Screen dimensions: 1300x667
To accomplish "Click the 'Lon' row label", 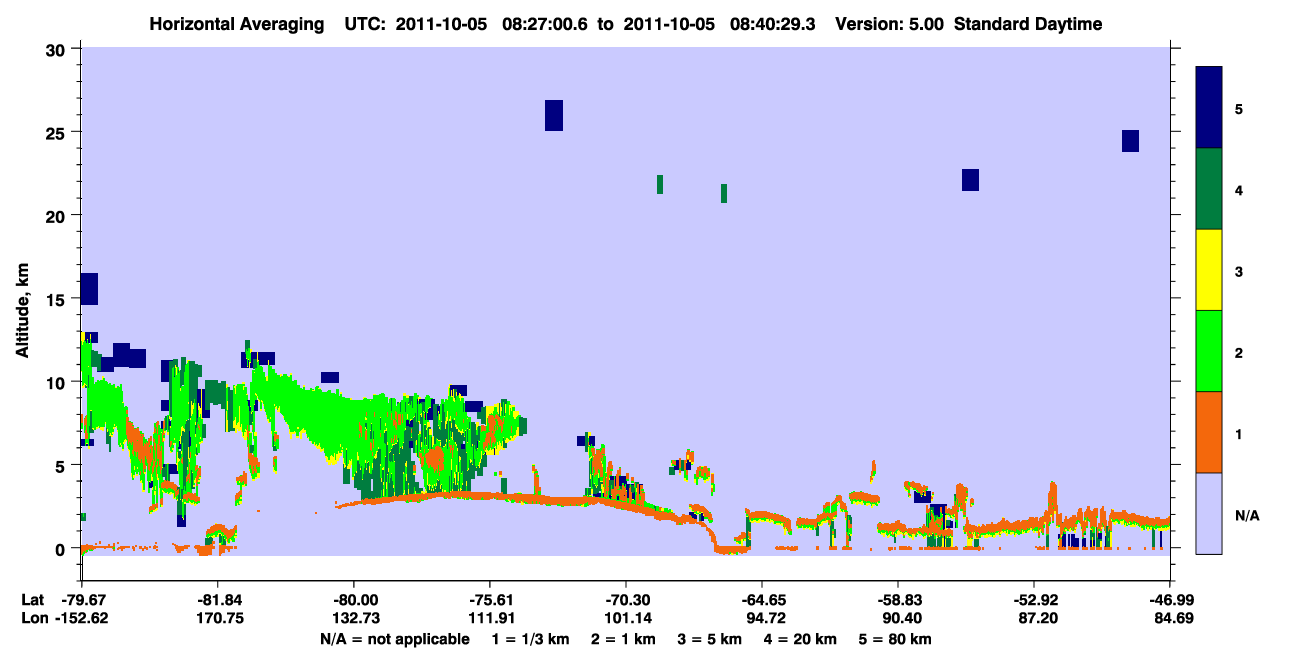I will (x=34, y=619).
